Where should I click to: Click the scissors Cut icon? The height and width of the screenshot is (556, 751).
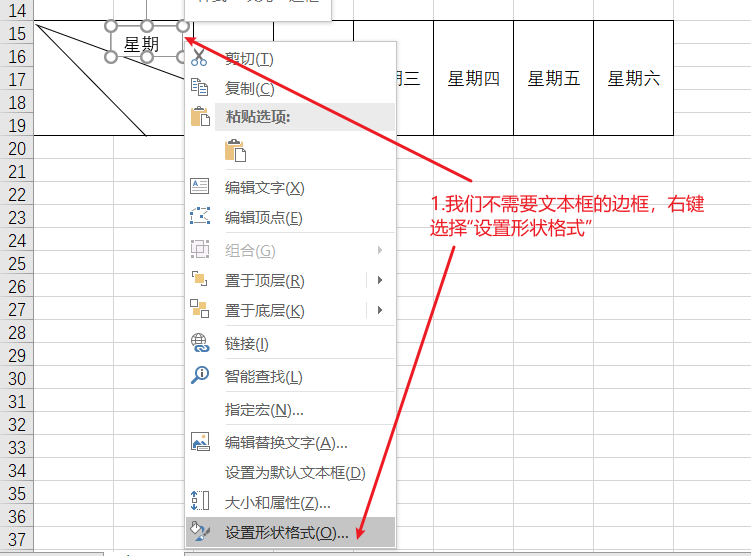click(199, 57)
